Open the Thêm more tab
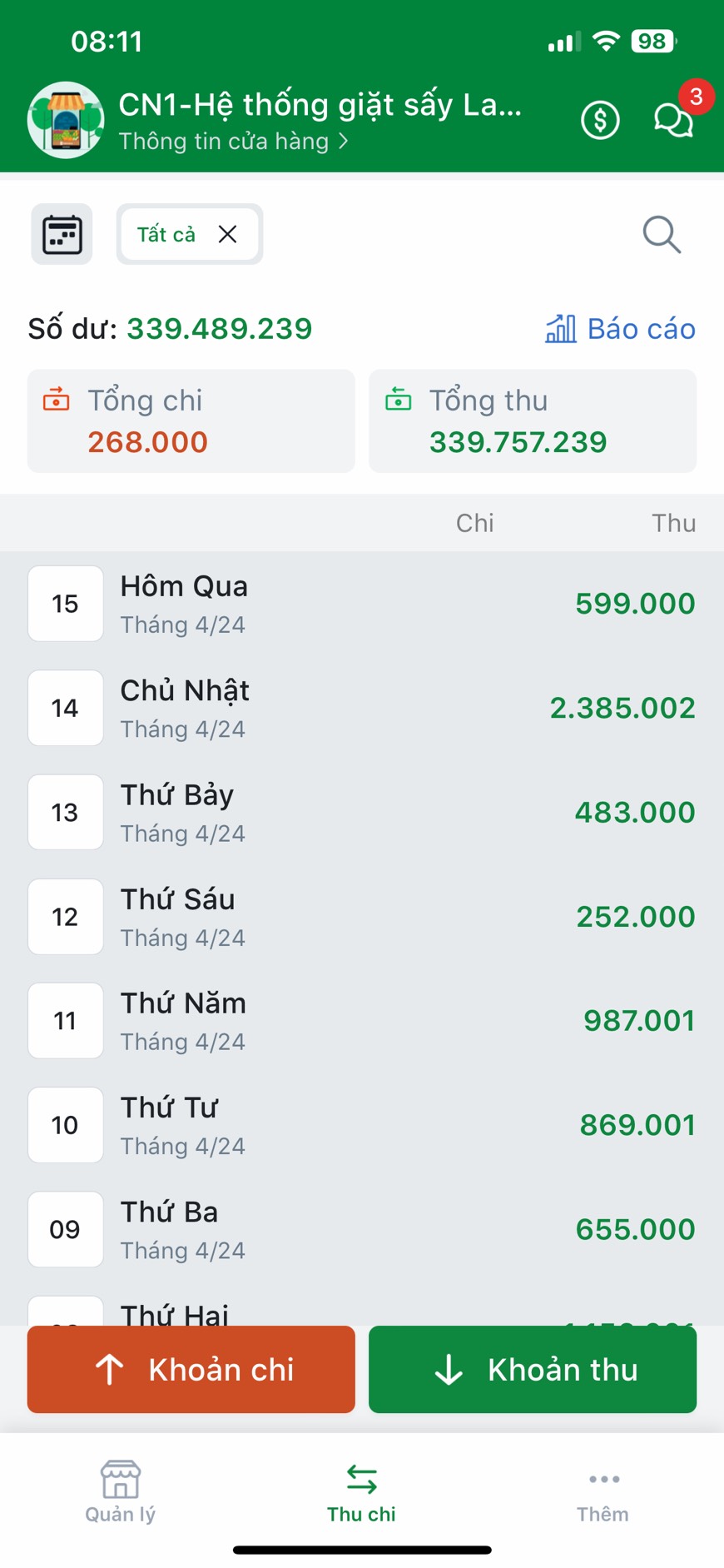 coord(603,1491)
